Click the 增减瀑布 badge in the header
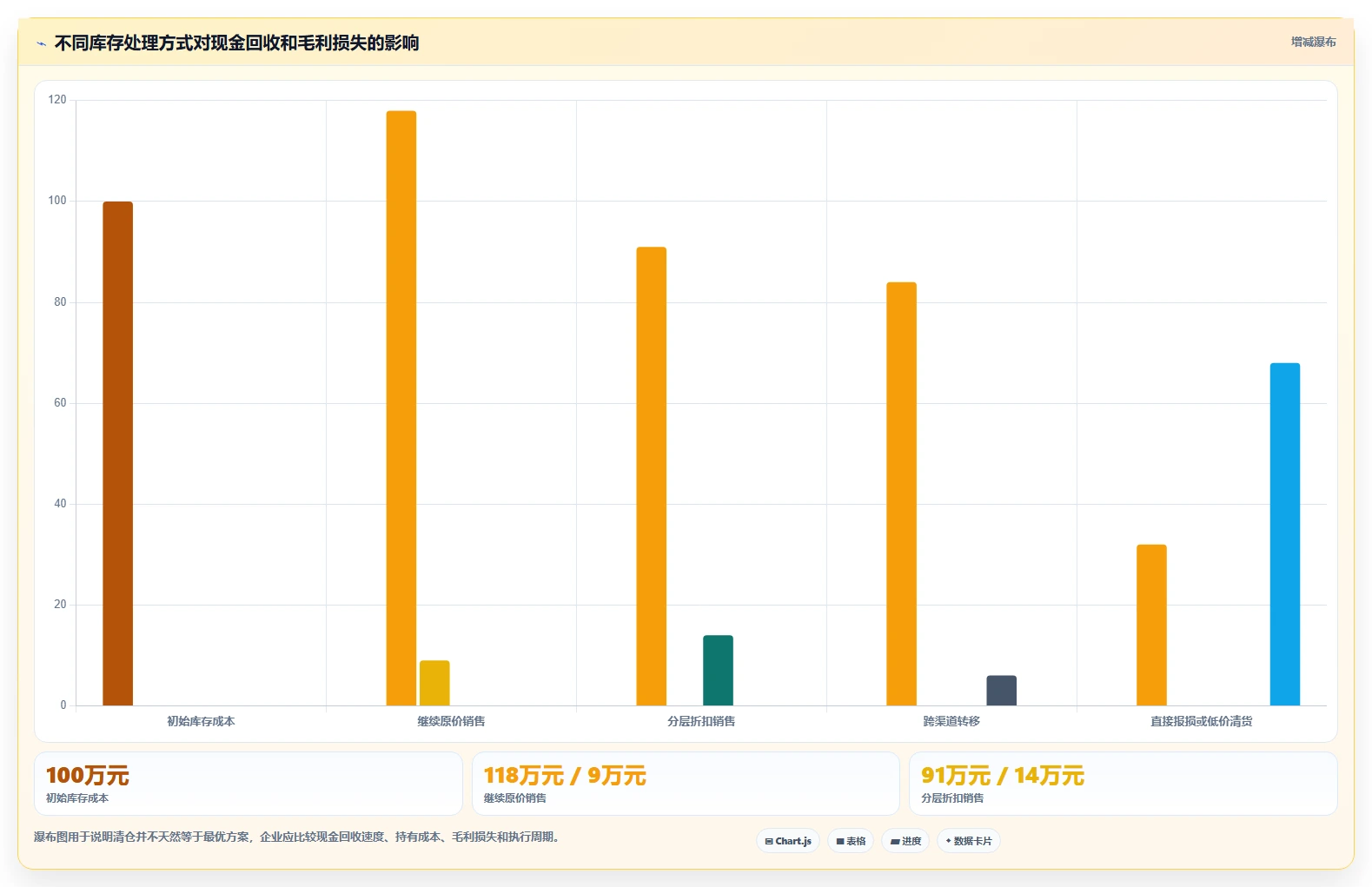This screenshot has height=887, width=1372. click(x=1313, y=42)
